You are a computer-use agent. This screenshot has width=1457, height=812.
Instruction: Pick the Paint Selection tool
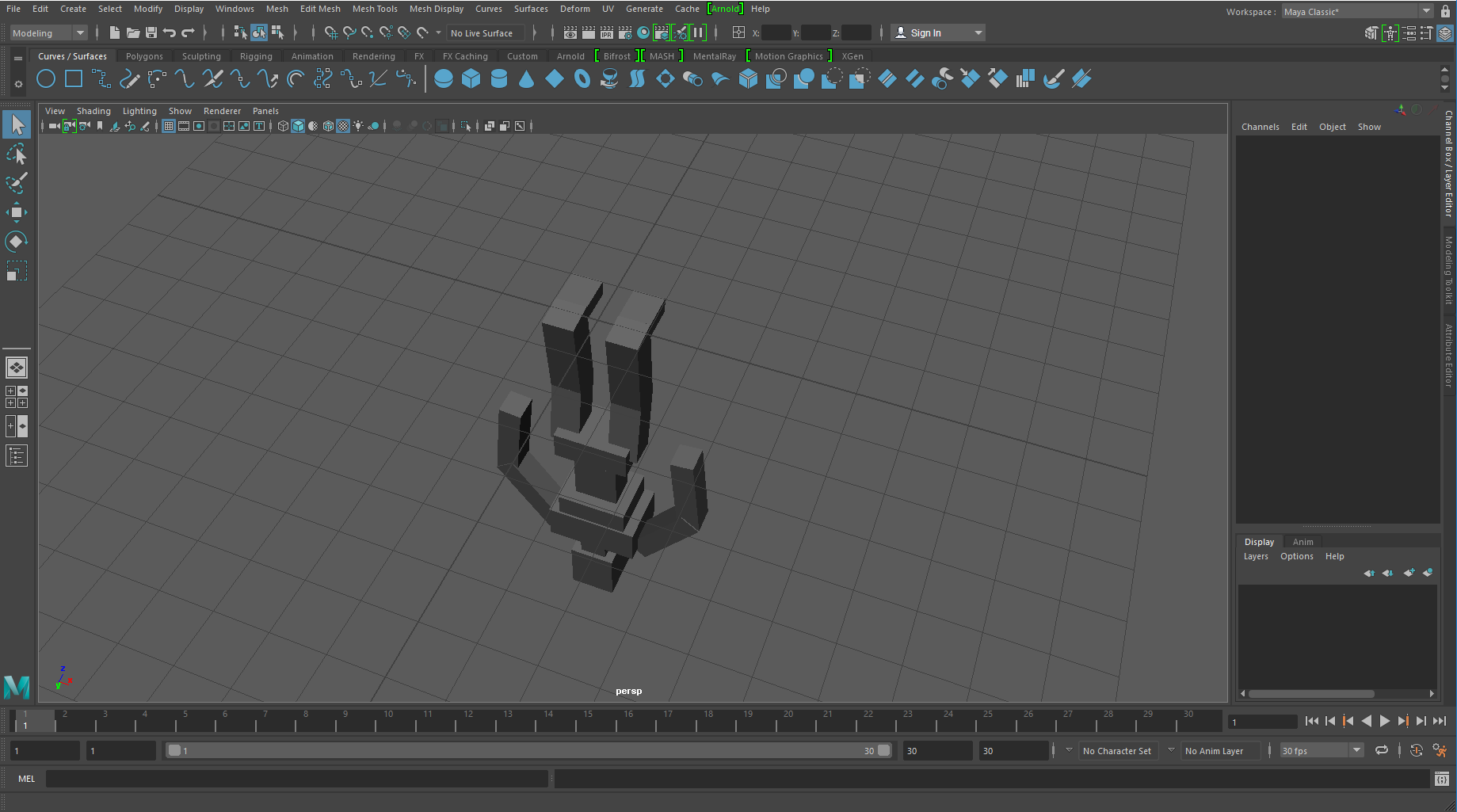pos(16,183)
